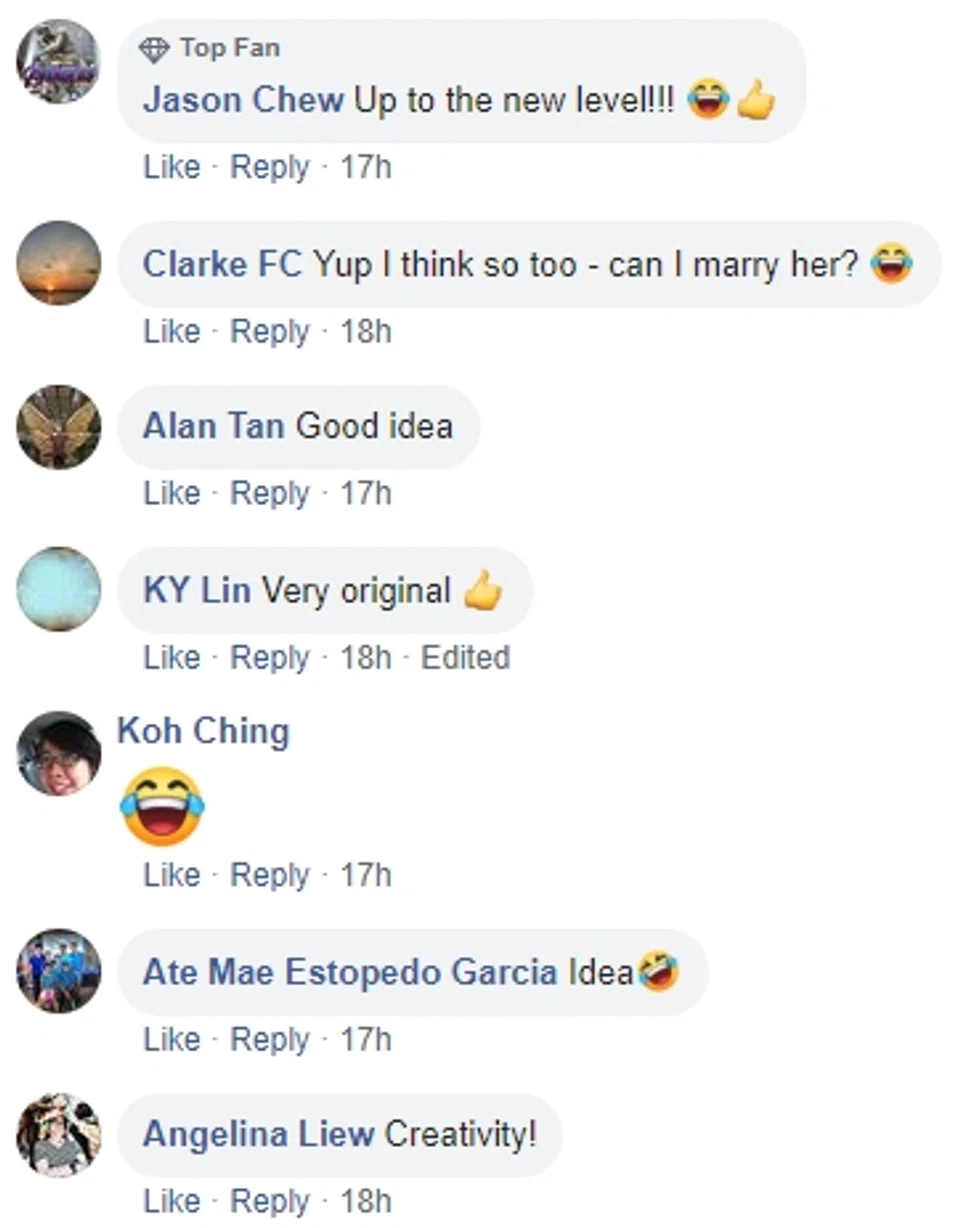Reply to Ate Mae Estopedo Garcia's comment

(x=269, y=1039)
